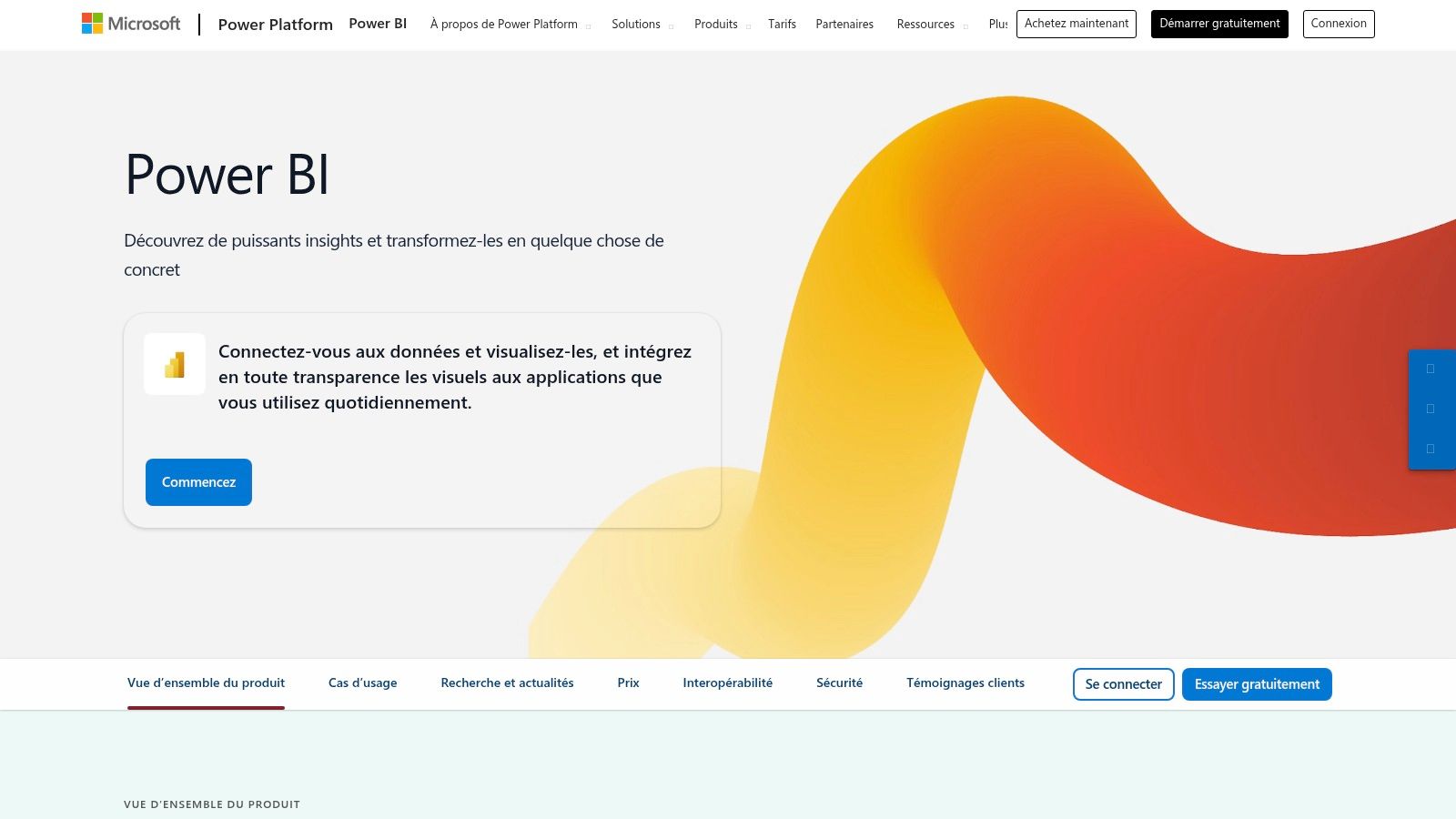Open the À propos de Power Platform dropdown

pyautogui.click(x=504, y=24)
